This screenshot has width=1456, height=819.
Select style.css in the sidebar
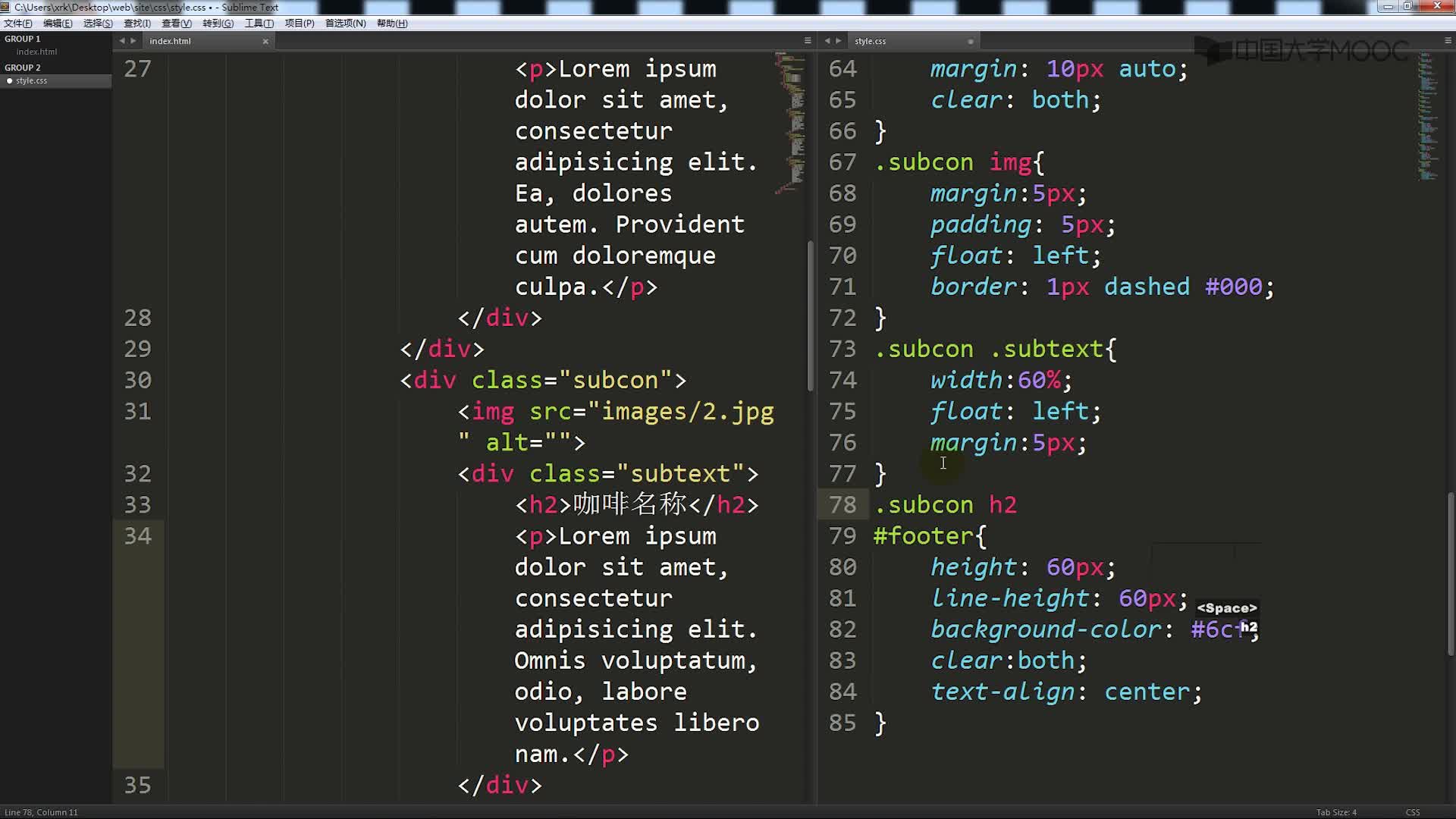[31, 80]
